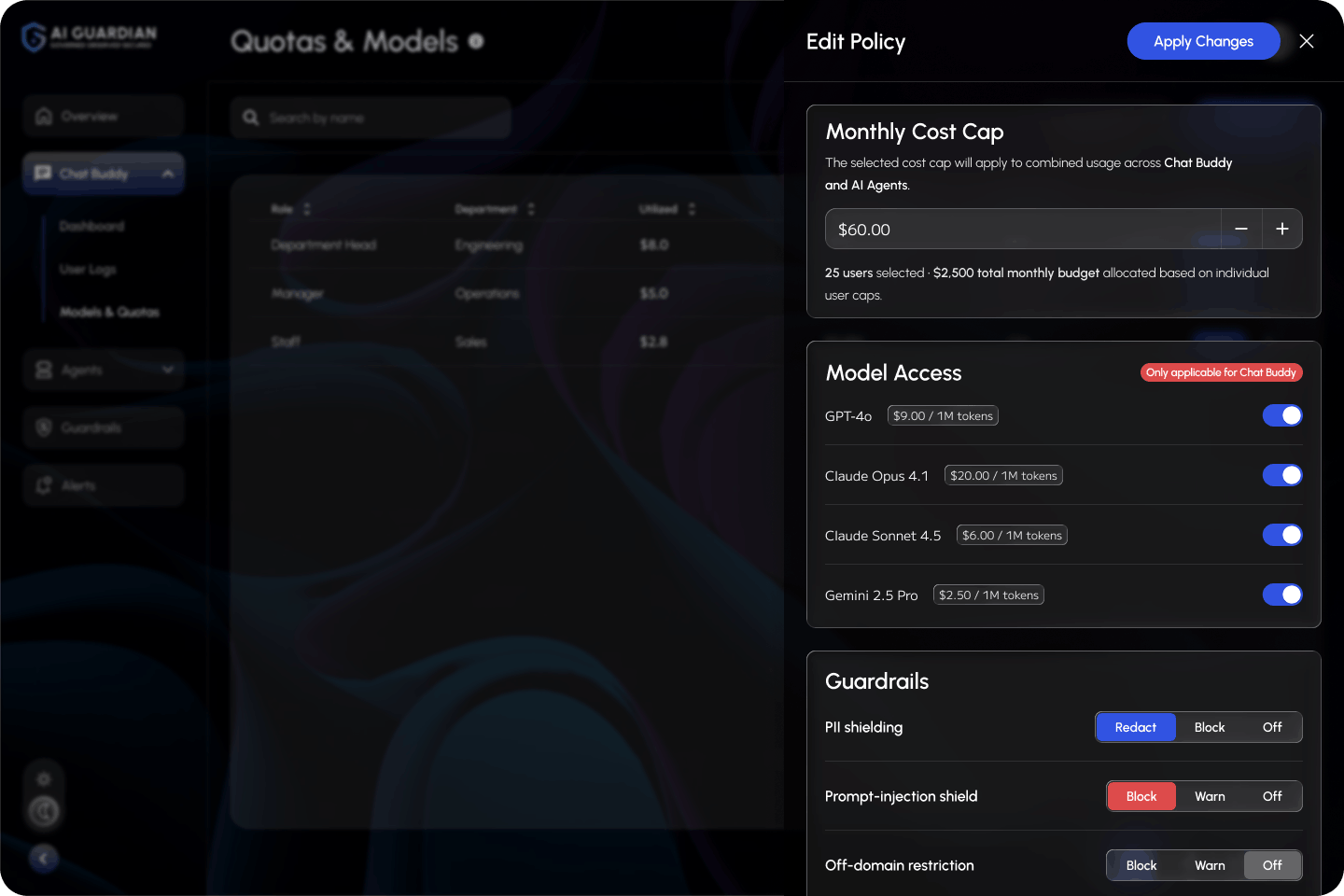Click the Search by name field
This screenshot has height=896, width=1344.
click(371, 118)
